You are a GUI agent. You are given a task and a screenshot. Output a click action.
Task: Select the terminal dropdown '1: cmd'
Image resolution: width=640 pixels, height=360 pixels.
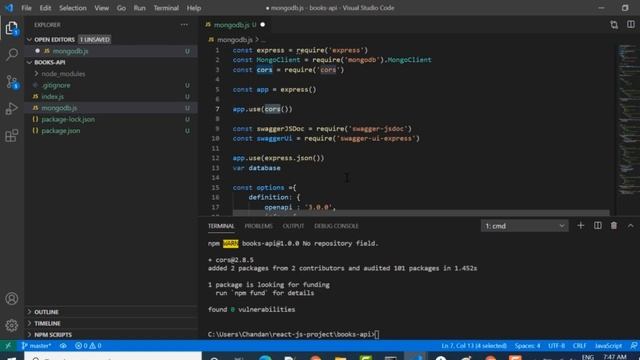tap(524, 226)
